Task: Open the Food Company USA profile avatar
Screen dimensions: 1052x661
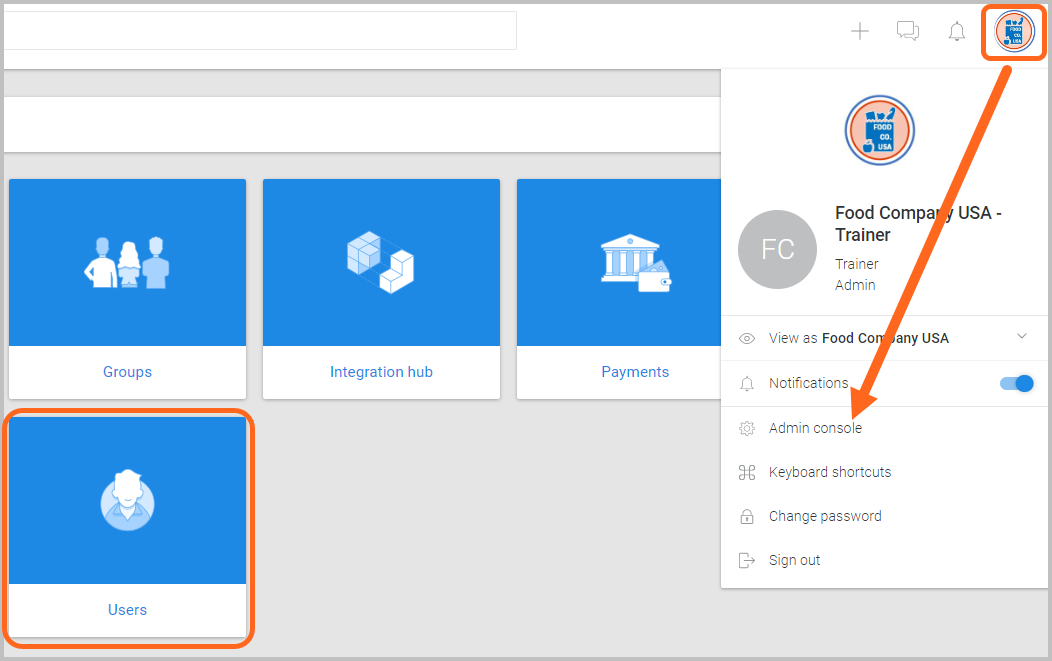Action: 1013,31
